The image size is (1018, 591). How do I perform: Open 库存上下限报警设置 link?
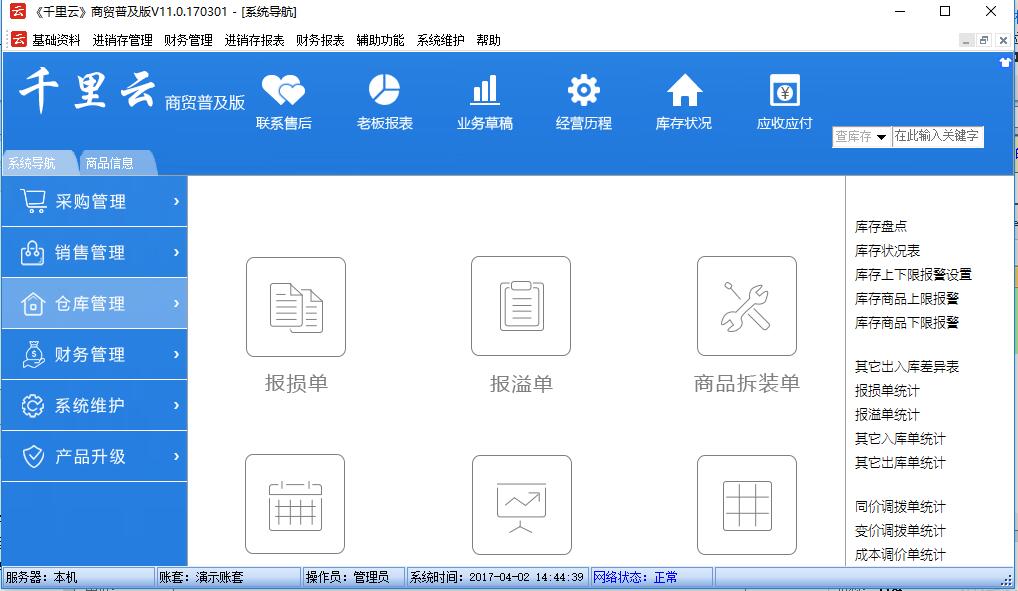[x=913, y=274]
